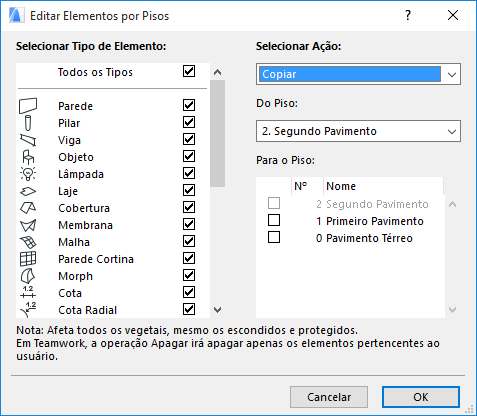Screen dimensions: 477x416
Task: Click the Membrana shell icon
Action: pos(28,225)
